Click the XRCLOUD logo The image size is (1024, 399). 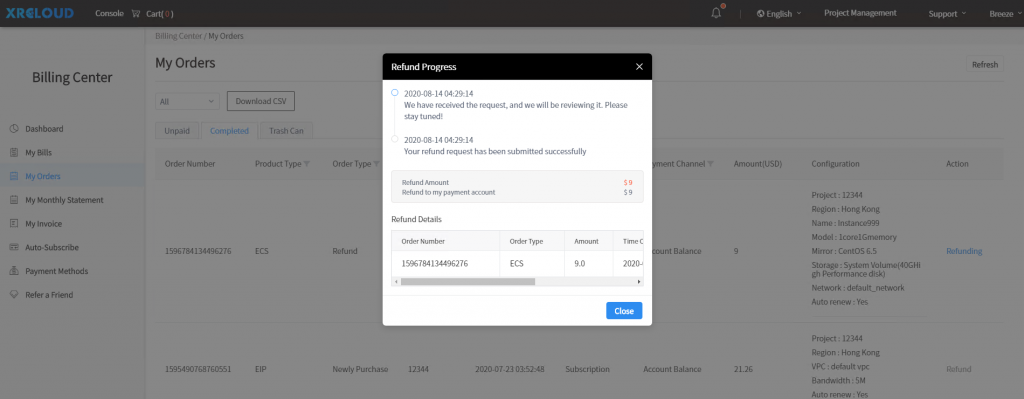40,13
